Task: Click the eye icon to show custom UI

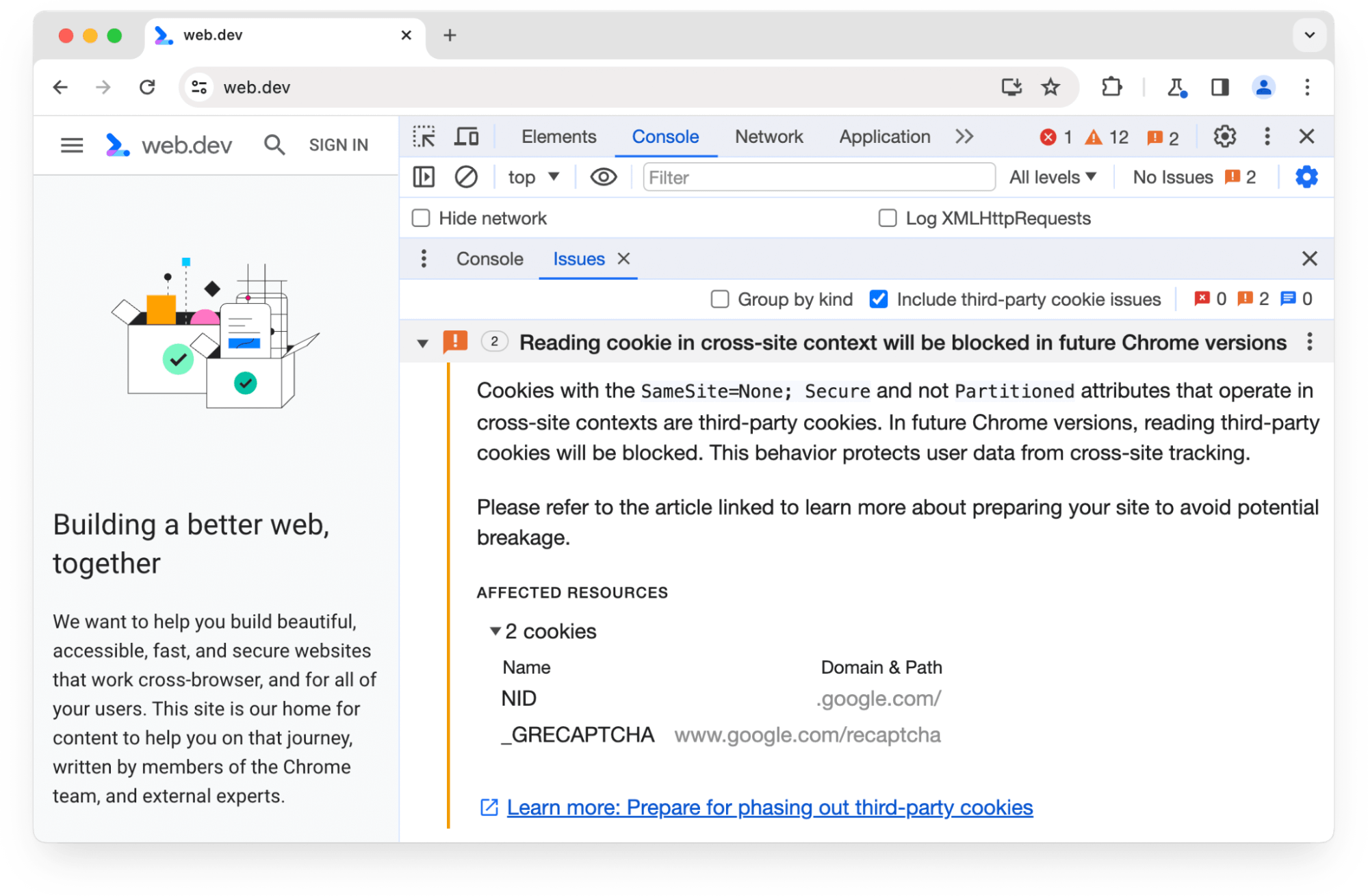Action: click(x=603, y=177)
